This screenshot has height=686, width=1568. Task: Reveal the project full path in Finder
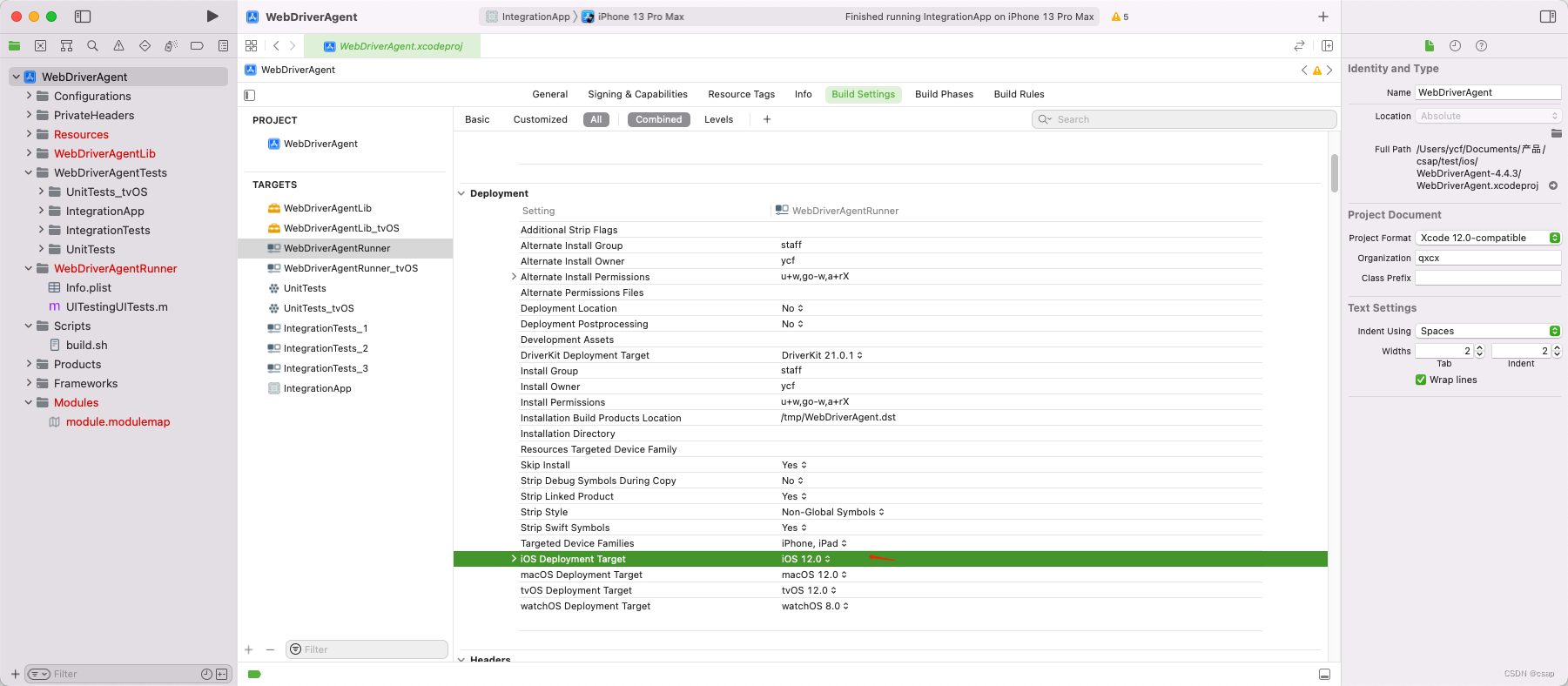1553,185
